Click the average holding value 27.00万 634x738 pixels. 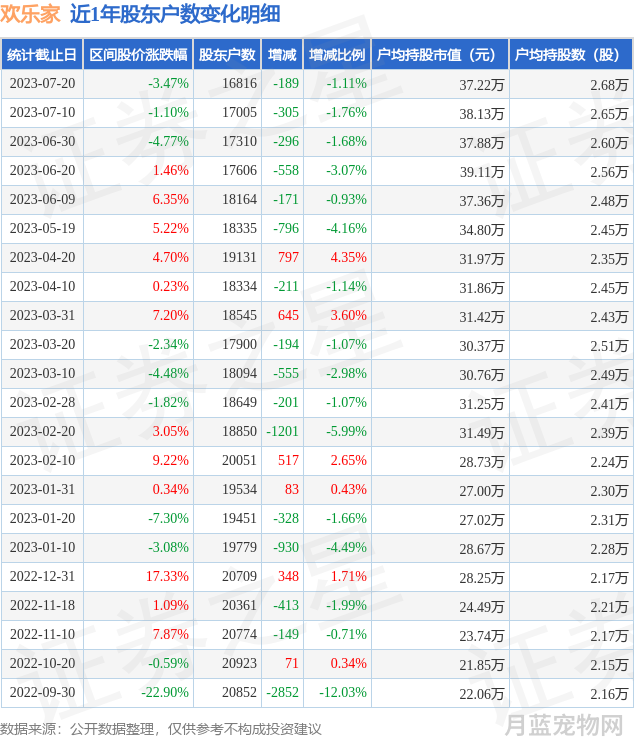point(482,491)
